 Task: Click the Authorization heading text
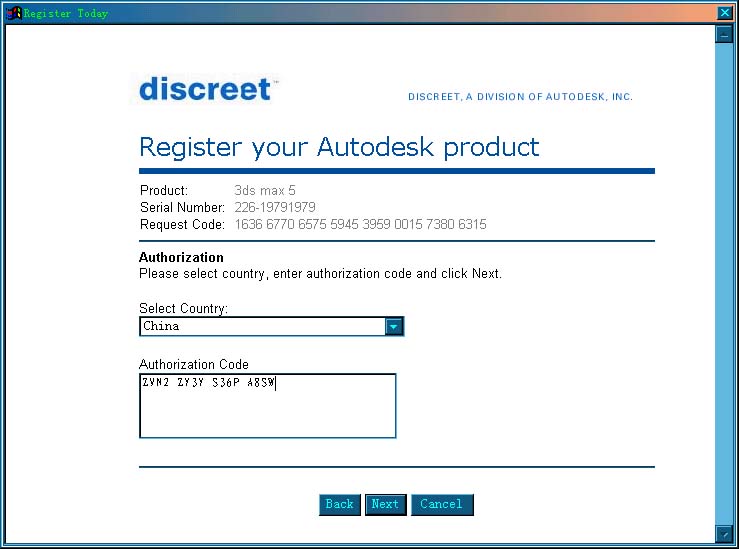click(181, 257)
